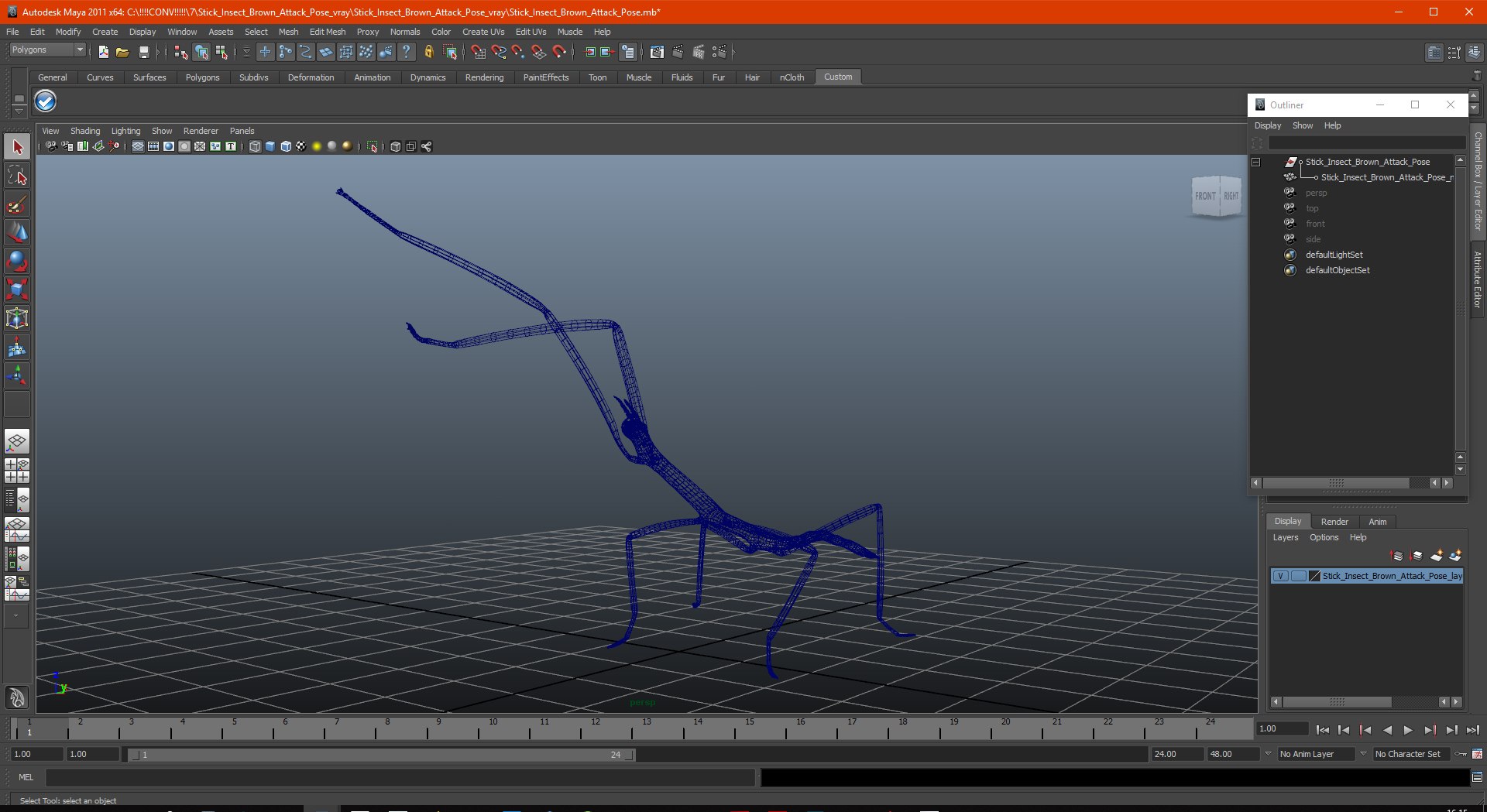The width and height of the screenshot is (1487, 812).
Task: Collapse the Outliner root tree node
Action: coord(1256,162)
